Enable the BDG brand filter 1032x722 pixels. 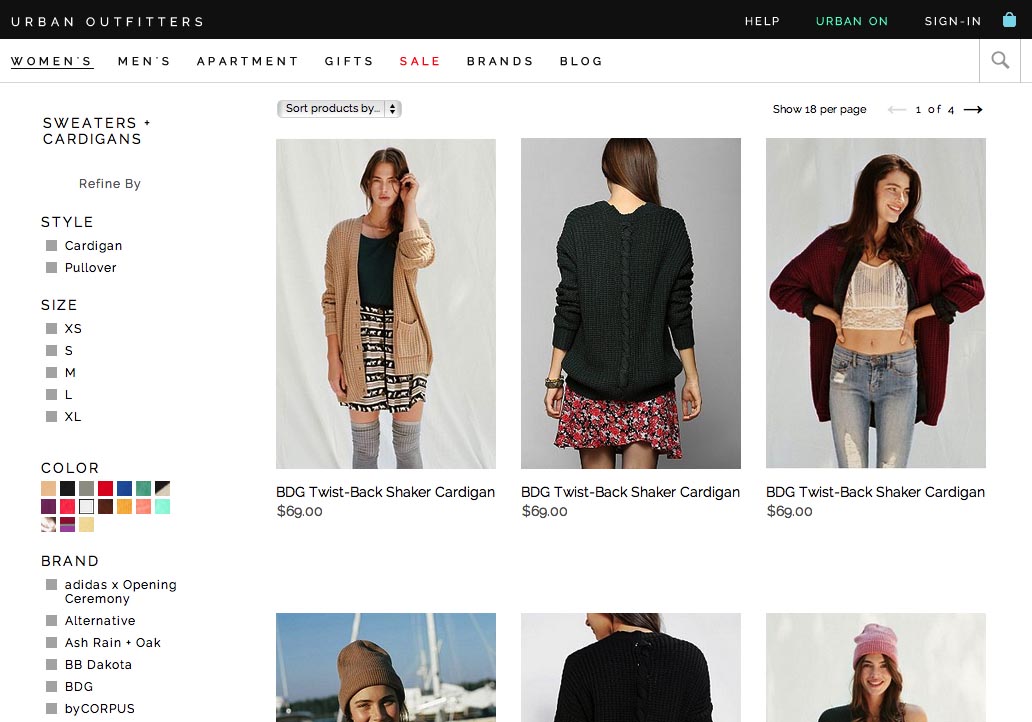pos(51,687)
